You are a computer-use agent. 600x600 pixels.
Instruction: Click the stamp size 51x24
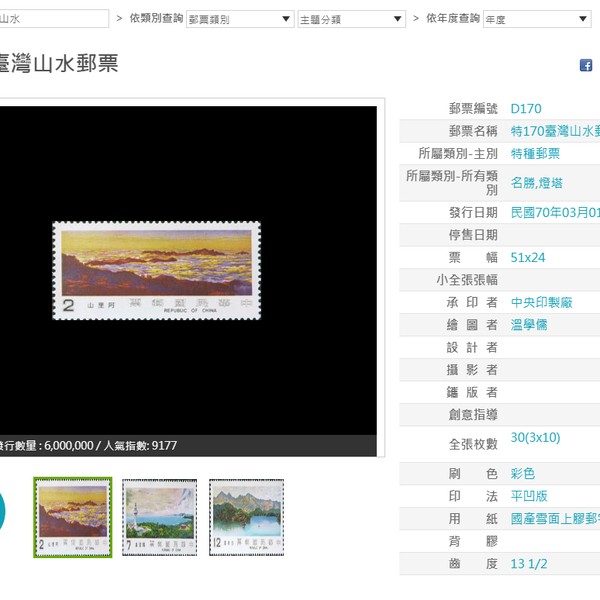[528, 258]
